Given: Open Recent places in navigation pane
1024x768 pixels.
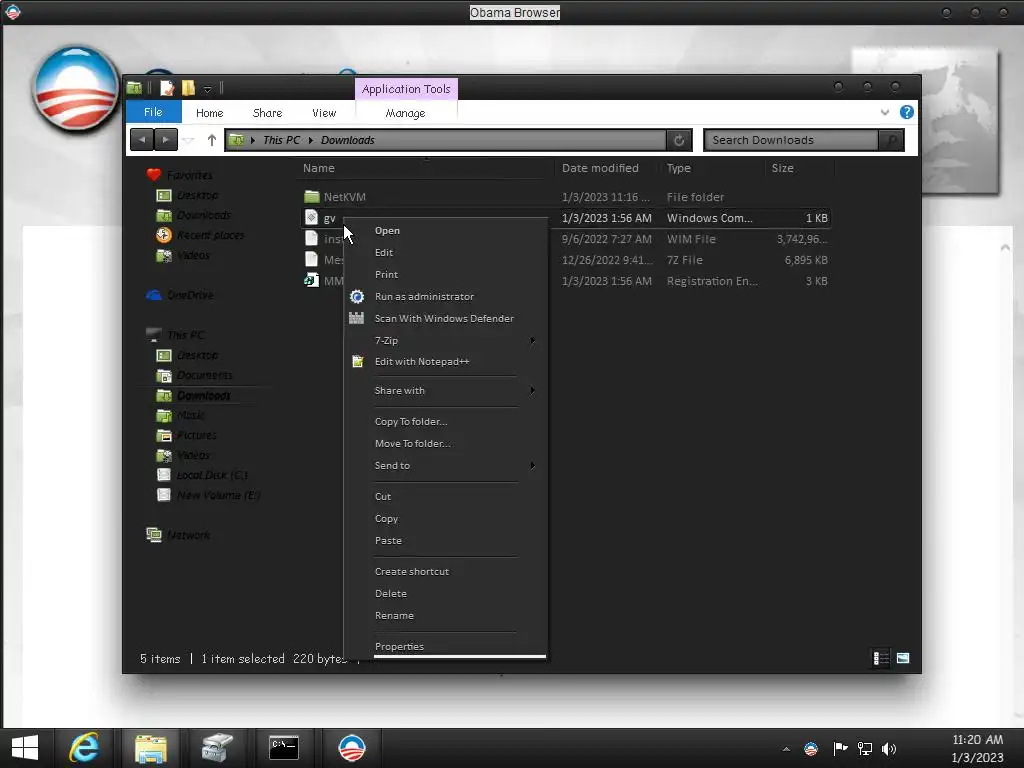Looking at the screenshot, I should pyautogui.click(x=210, y=235).
